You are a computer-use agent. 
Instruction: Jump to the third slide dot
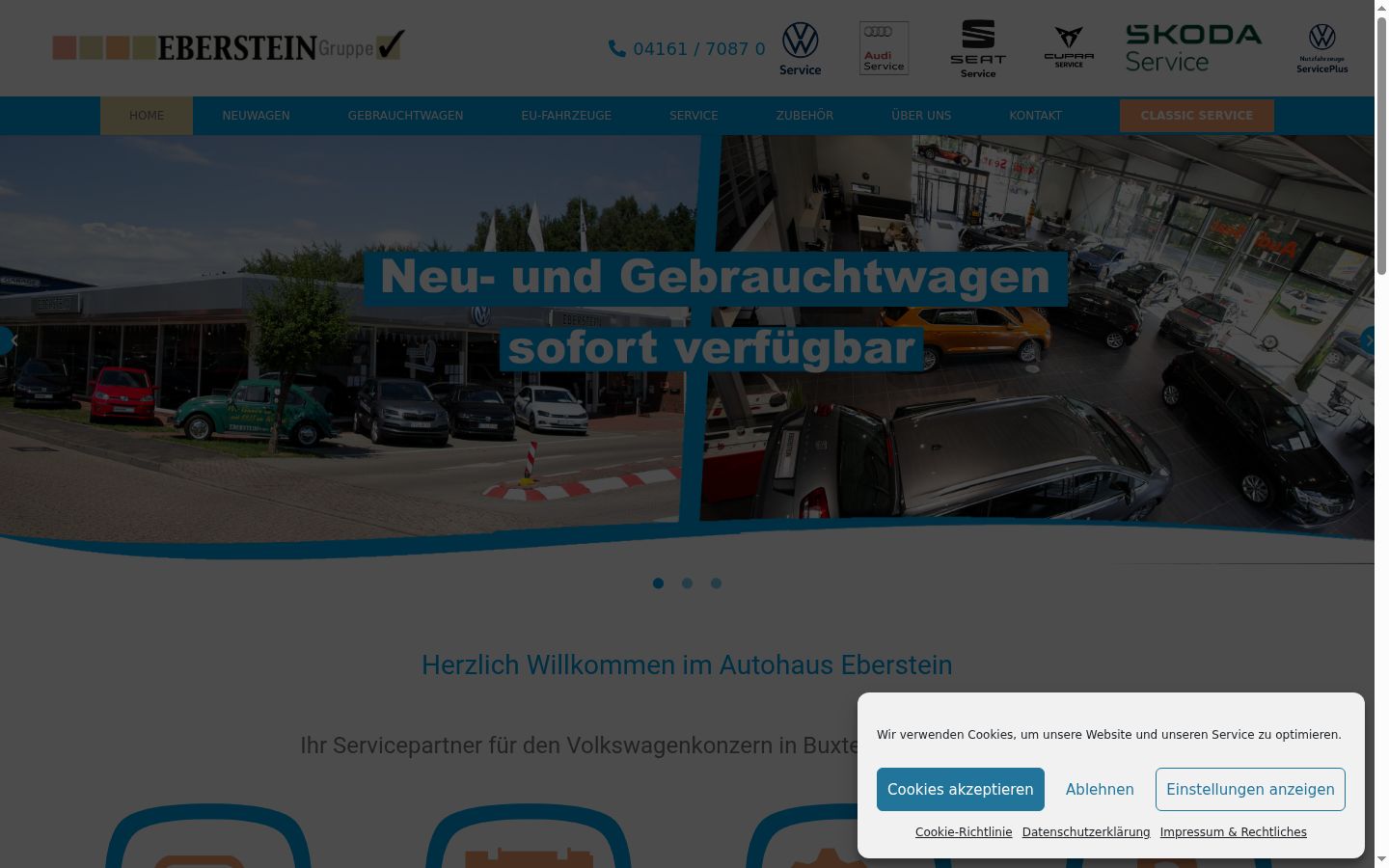[716, 583]
